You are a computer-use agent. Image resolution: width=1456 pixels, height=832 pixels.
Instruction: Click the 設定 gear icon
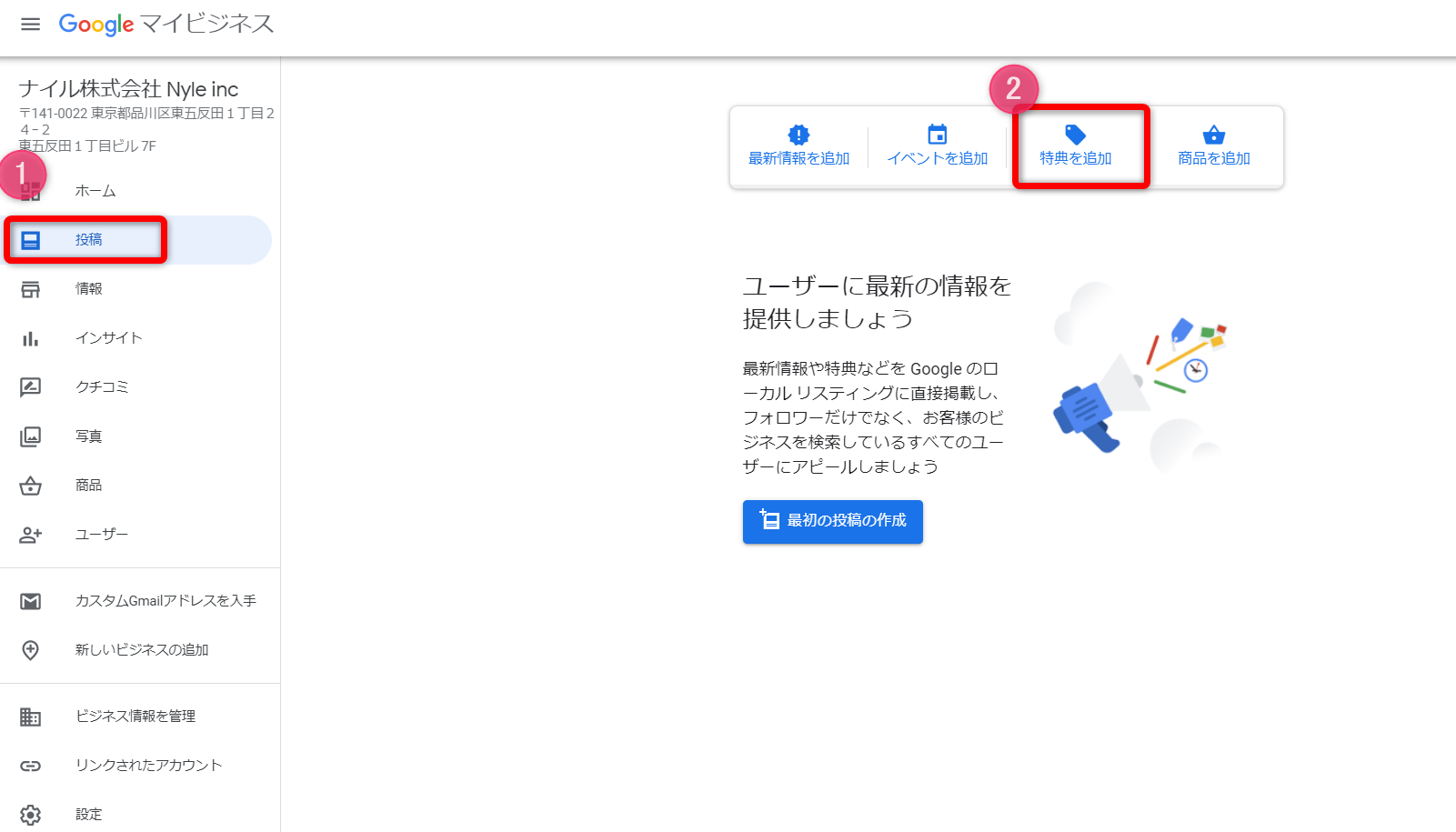(x=31, y=815)
